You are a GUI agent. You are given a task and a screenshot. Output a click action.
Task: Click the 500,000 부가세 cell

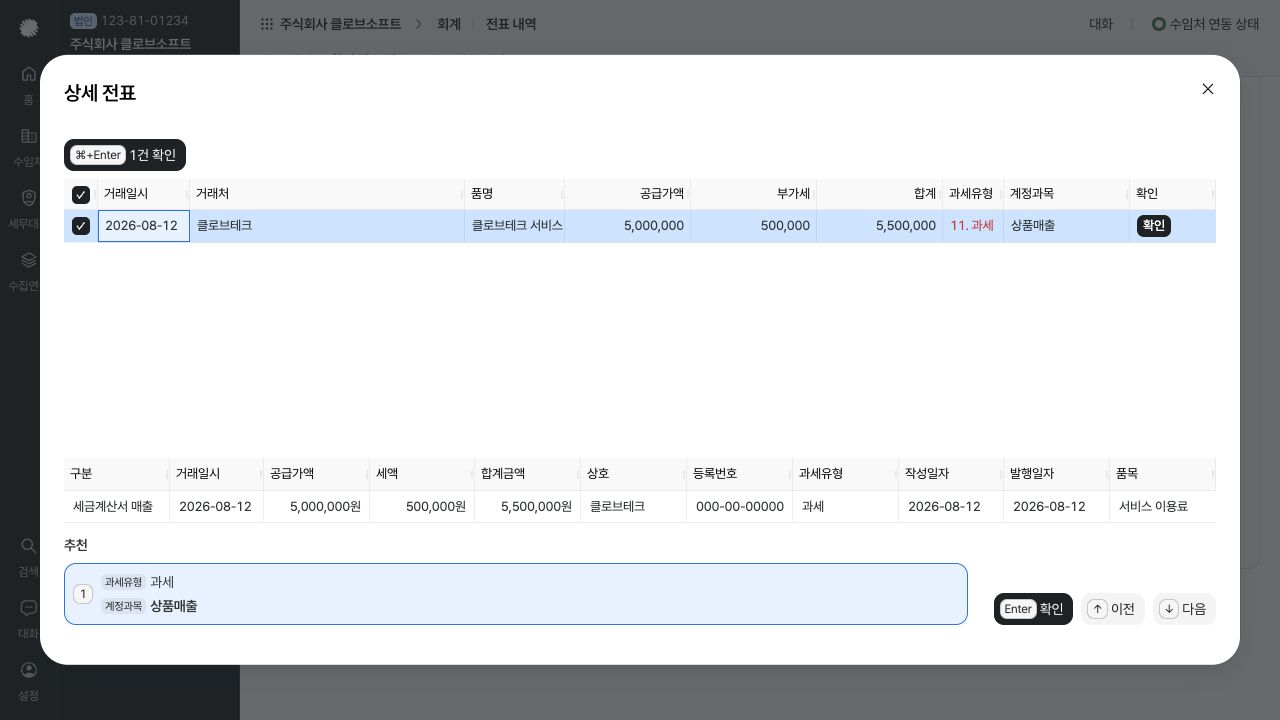click(x=753, y=226)
